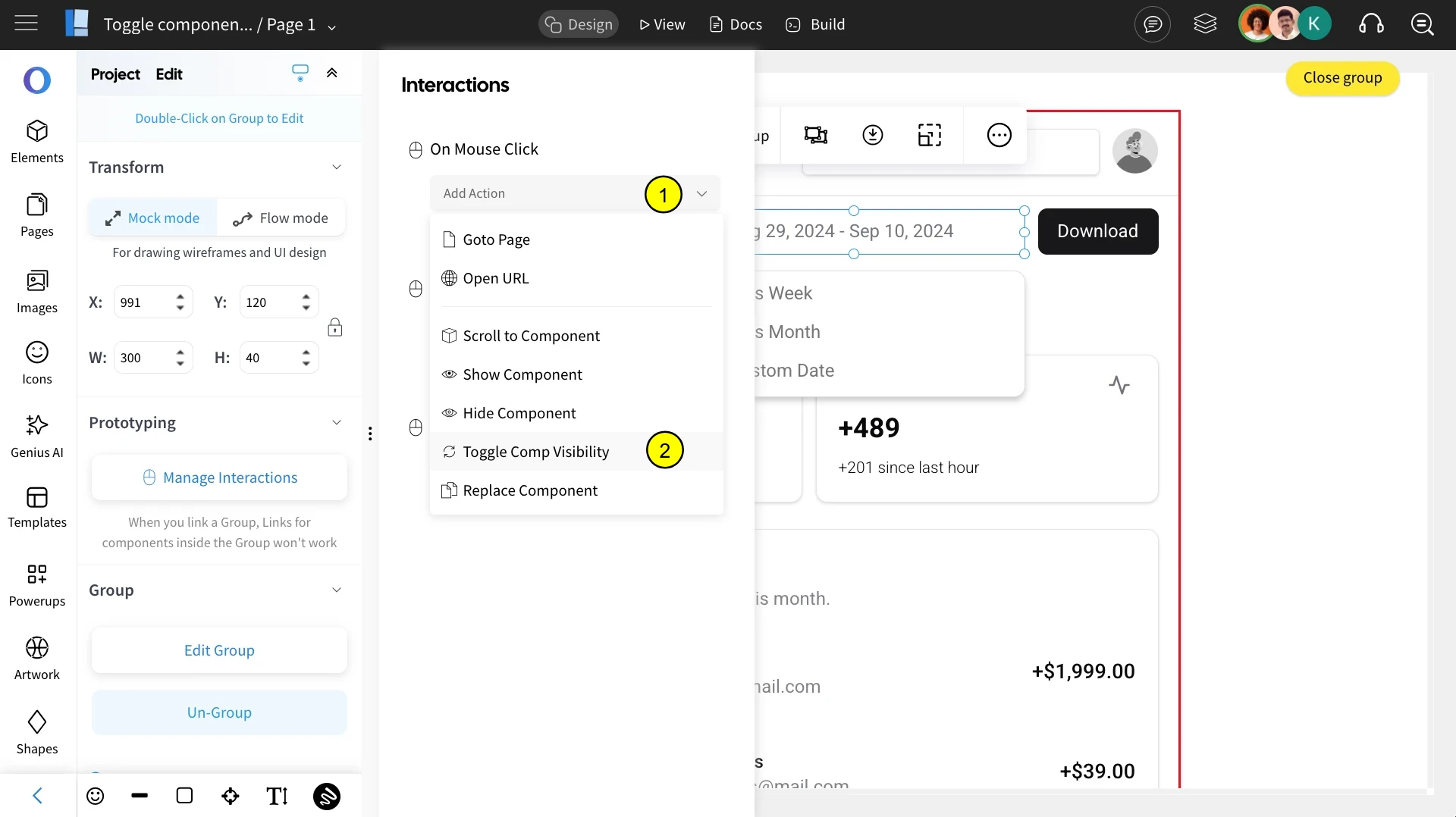Open the Icons sidebar panel
Image resolution: width=1456 pixels, height=817 pixels.
[x=36, y=363]
